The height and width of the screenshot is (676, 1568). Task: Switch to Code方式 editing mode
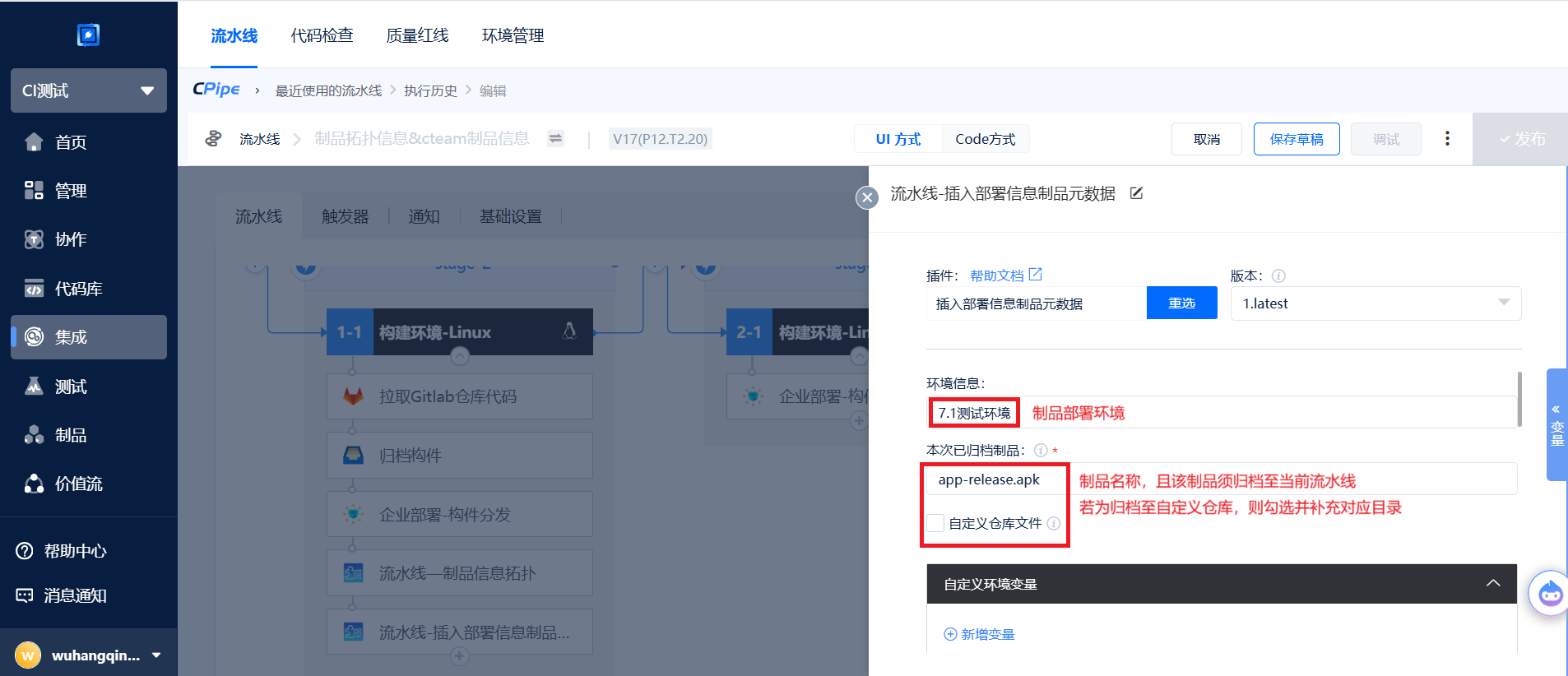tap(985, 139)
